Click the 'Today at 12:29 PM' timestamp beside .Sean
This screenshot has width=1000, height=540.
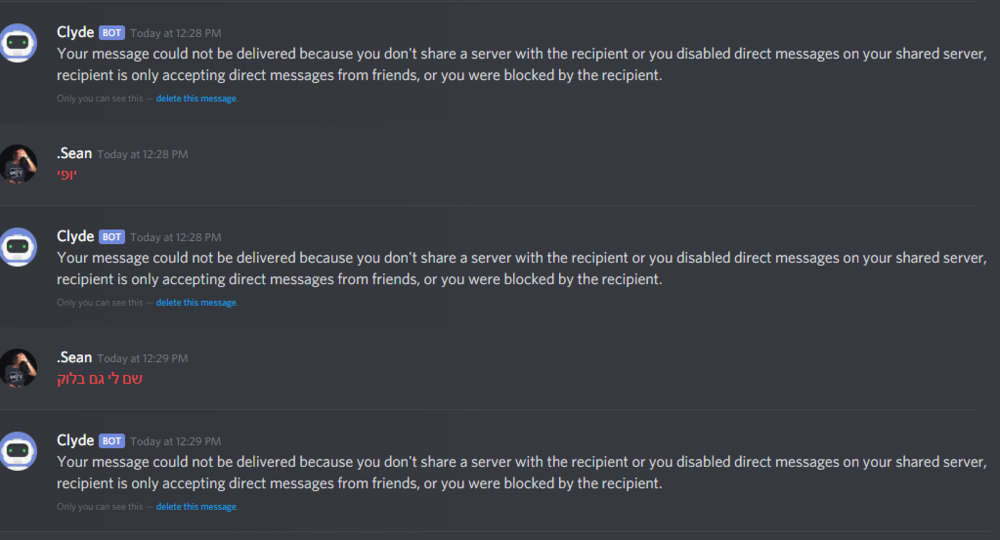pyautogui.click(x=142, y=359)
